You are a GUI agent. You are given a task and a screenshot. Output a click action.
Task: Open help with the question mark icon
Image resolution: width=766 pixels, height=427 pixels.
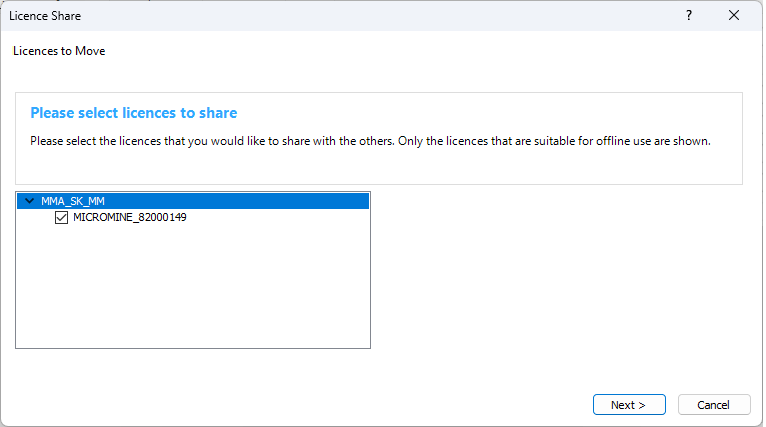pyautogui.click(x=689, y=16)
